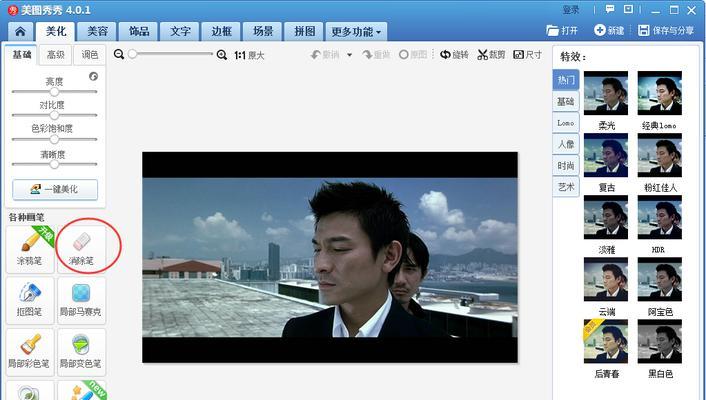Screen dimensions: 706x400
Task: Apply the 柔光 effect thumbnail
Action: coord(606,93)
